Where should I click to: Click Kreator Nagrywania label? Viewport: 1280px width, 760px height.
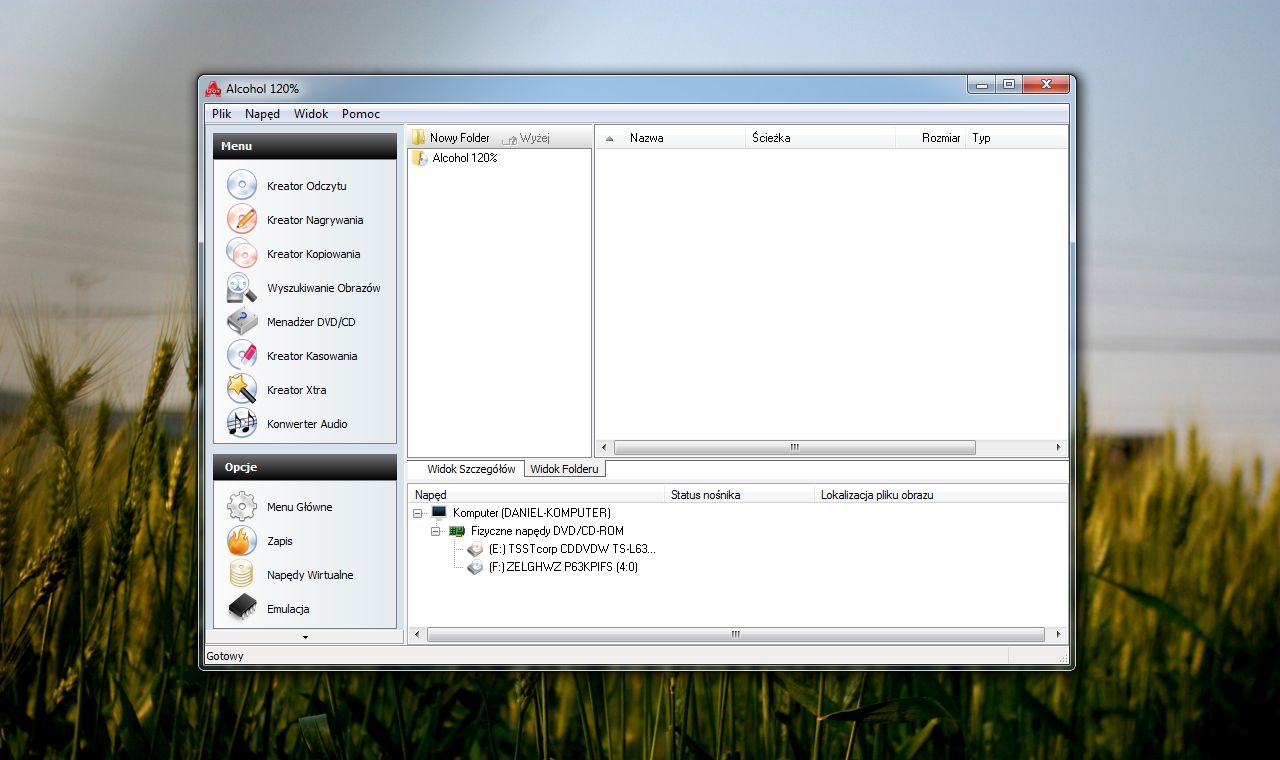[315, 220]
